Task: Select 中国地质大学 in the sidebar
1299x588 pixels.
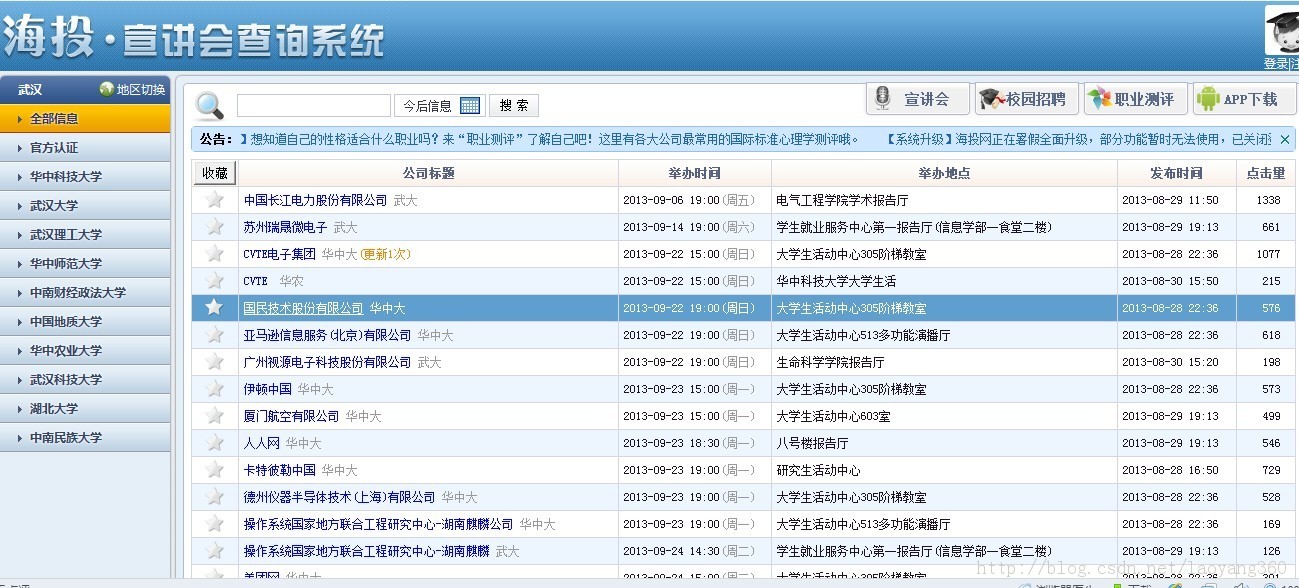Action: click(85, 321)
